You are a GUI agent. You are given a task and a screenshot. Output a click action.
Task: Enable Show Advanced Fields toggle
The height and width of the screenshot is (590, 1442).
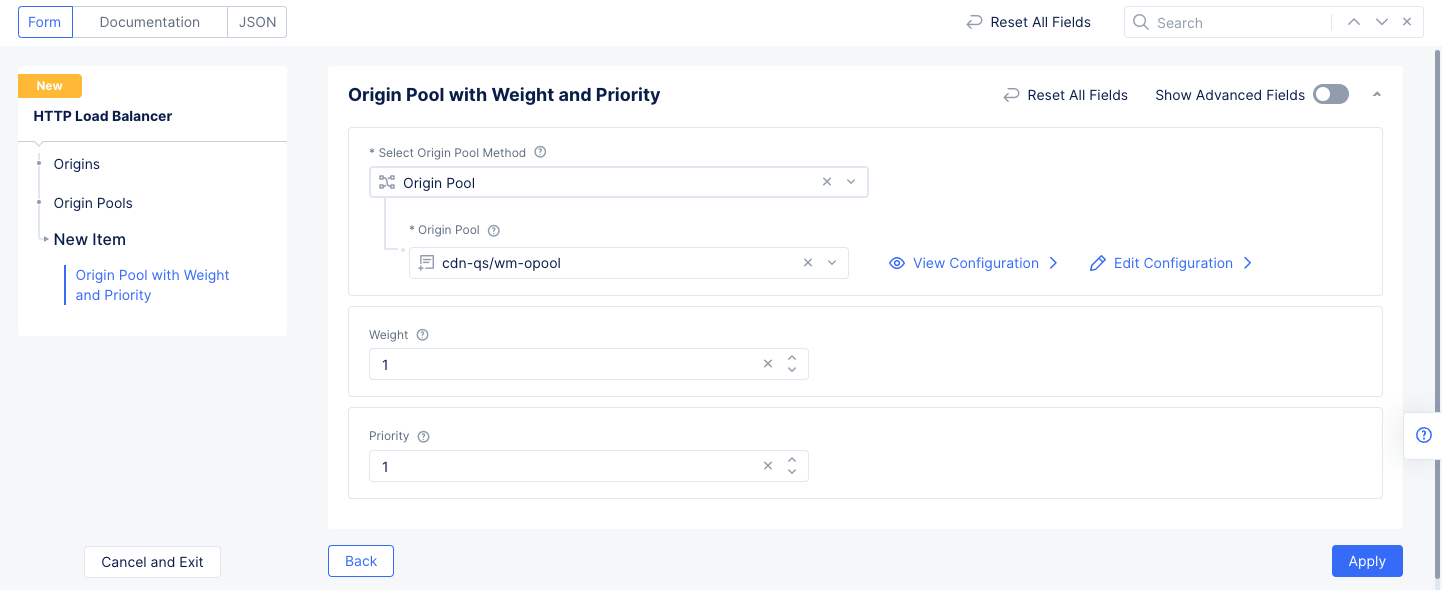pyautogui.click(x=1330, y=95)
